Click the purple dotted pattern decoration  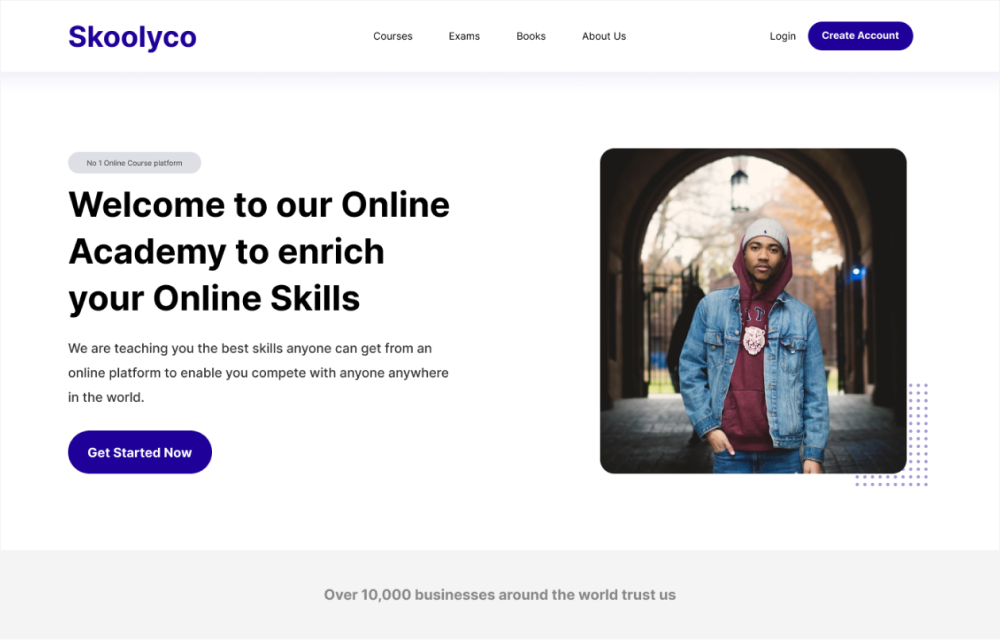coord(906,446)
